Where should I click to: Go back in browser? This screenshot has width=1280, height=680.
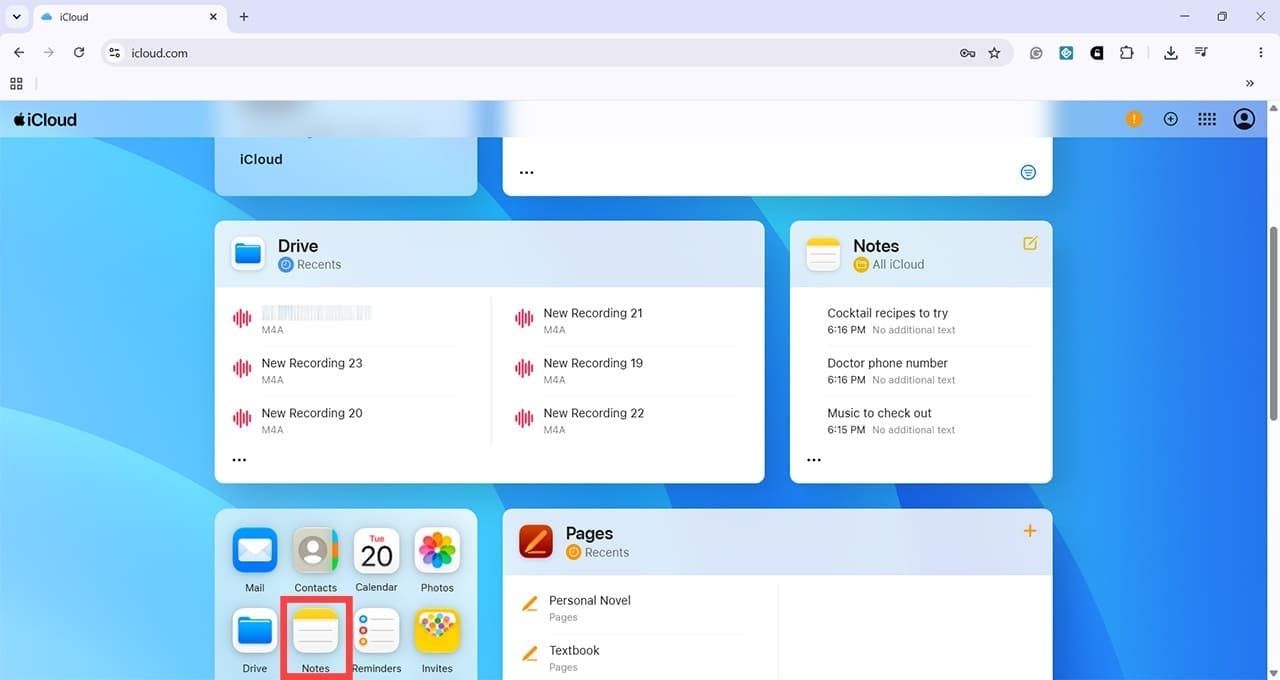(x=19, y=53)
